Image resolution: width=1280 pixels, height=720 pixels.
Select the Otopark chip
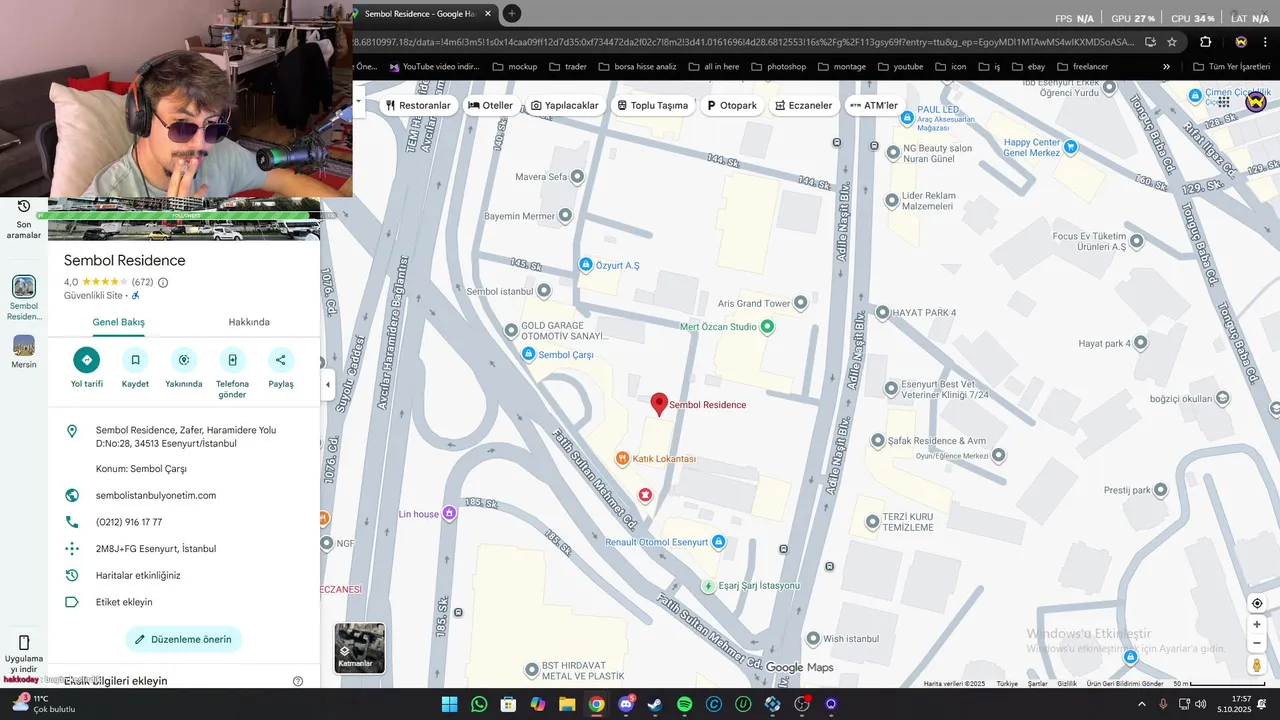click(x=732, y=105)
